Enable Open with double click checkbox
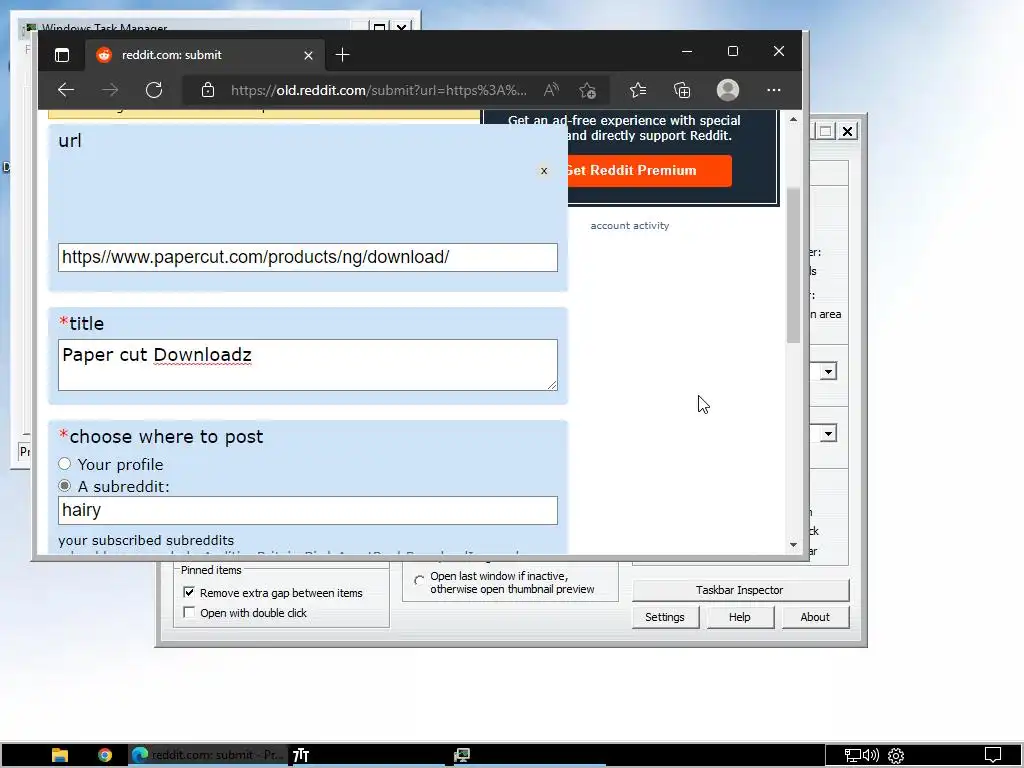1024x768 pixels. [189, 613]
